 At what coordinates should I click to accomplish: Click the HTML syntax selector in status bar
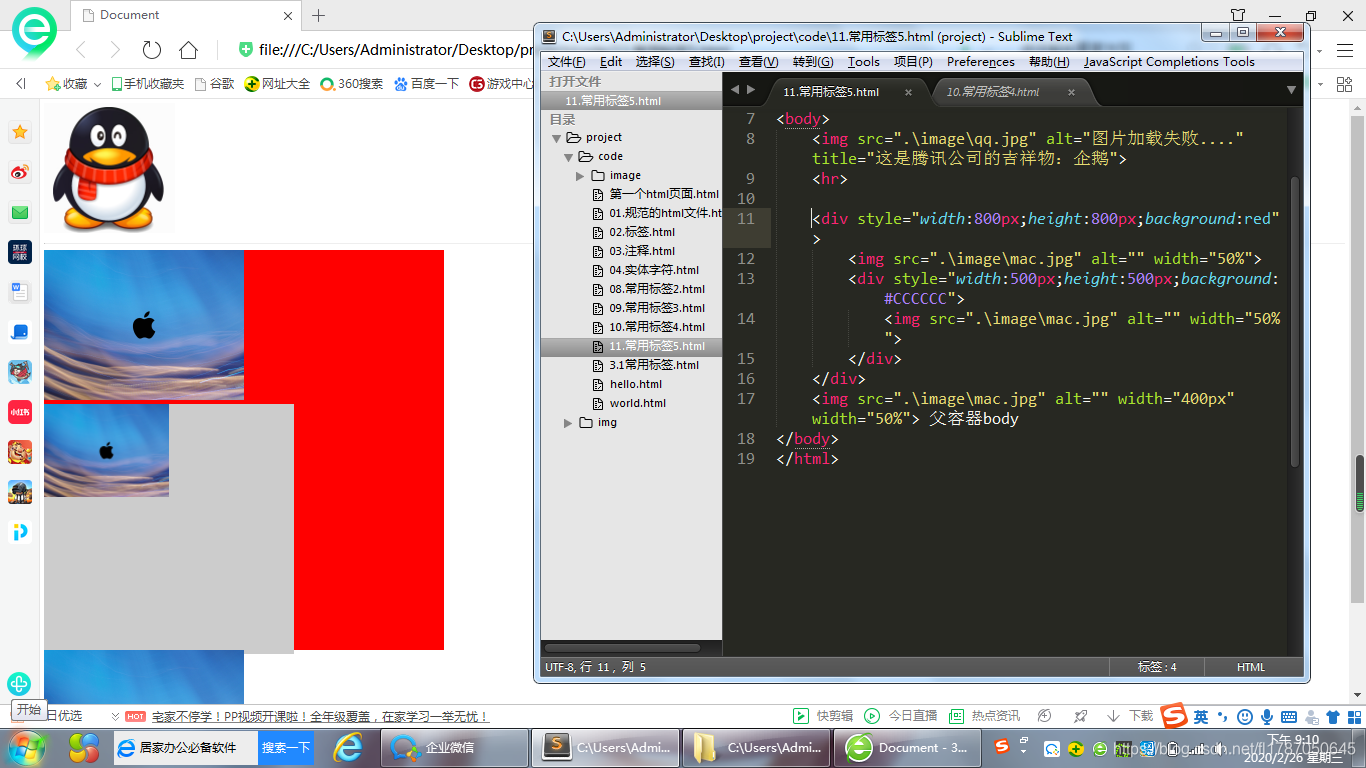[x=1251, y=667]
